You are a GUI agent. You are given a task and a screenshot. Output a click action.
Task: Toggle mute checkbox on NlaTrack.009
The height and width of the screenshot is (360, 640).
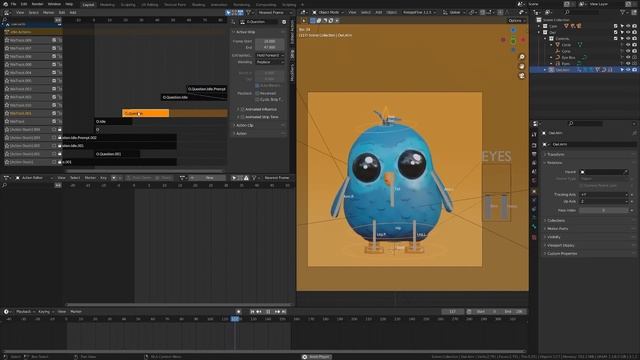[54, 40]
